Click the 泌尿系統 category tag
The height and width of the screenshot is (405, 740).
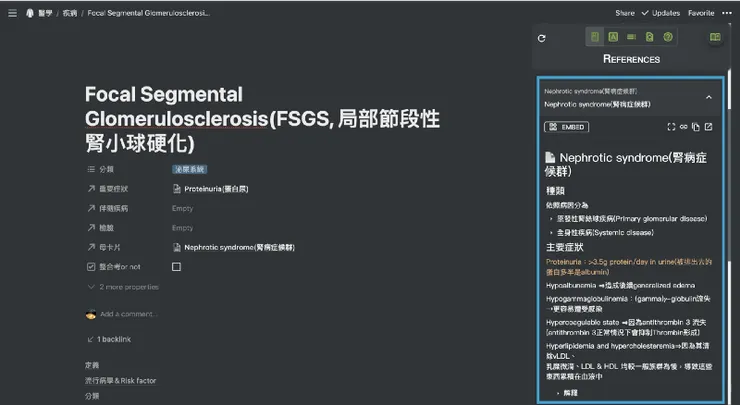tap(189, 169)
